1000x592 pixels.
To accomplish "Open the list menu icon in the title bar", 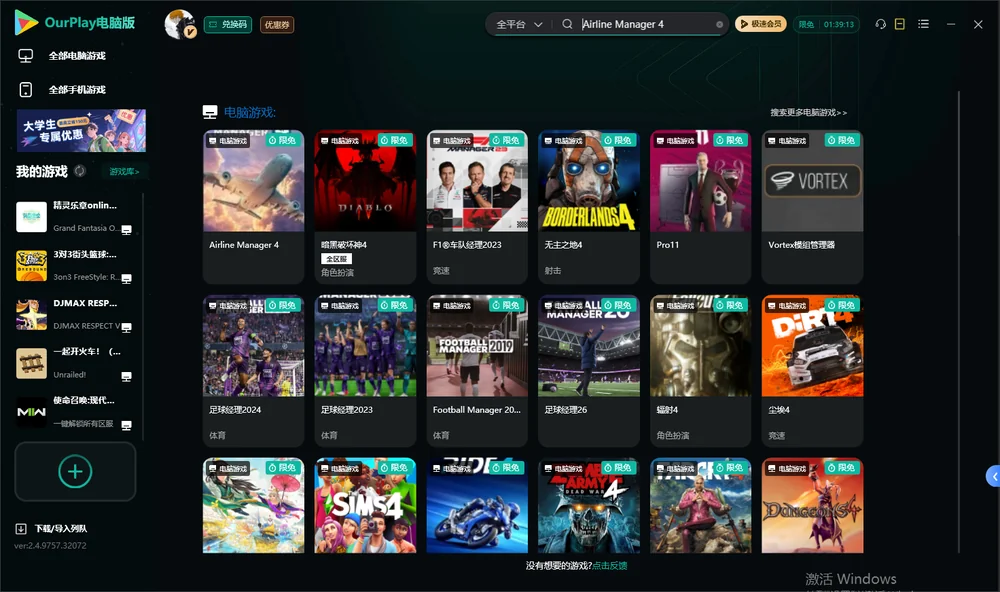I will coord(923,24).
